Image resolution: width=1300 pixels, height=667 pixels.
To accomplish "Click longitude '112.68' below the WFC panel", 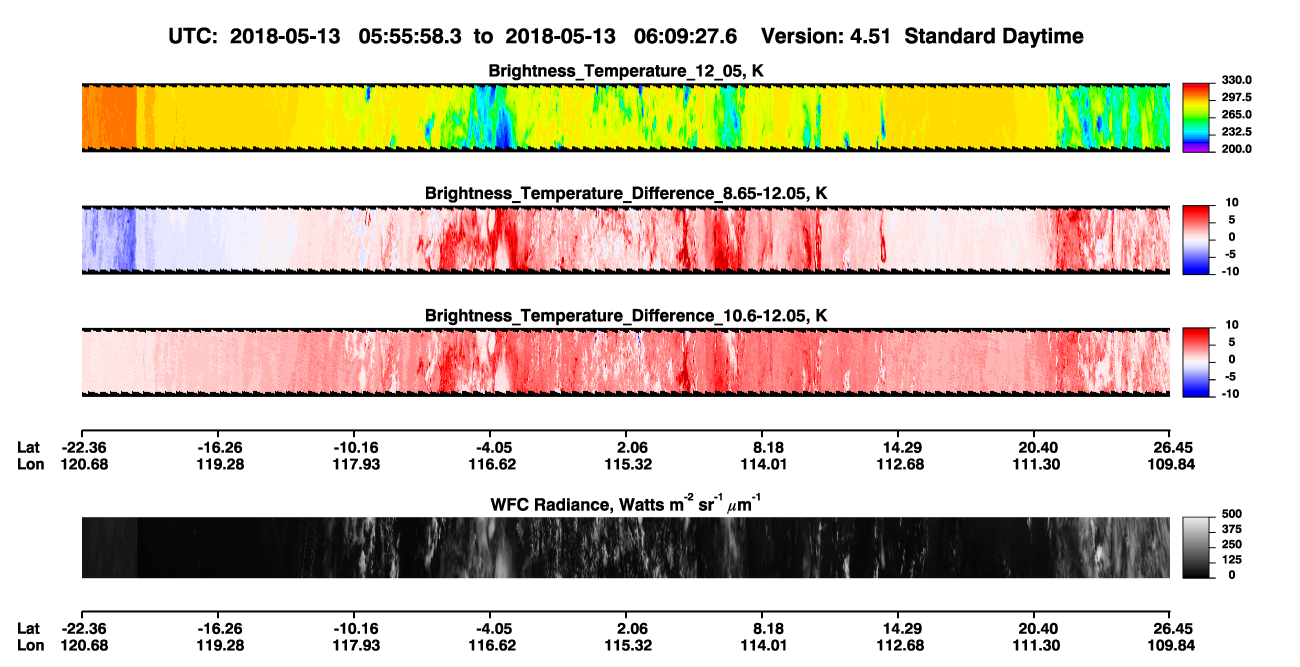I will [901, 645].
